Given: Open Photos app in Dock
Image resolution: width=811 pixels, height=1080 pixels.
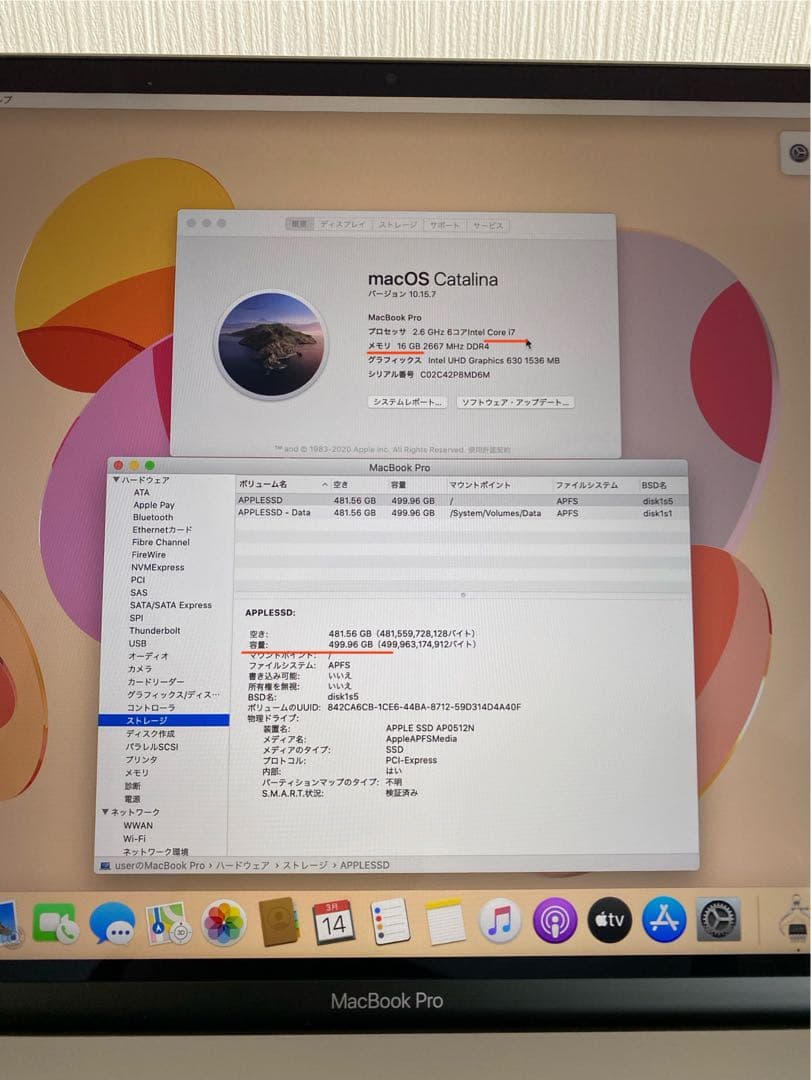Looking at the screenshot, I should coord(223,922).
